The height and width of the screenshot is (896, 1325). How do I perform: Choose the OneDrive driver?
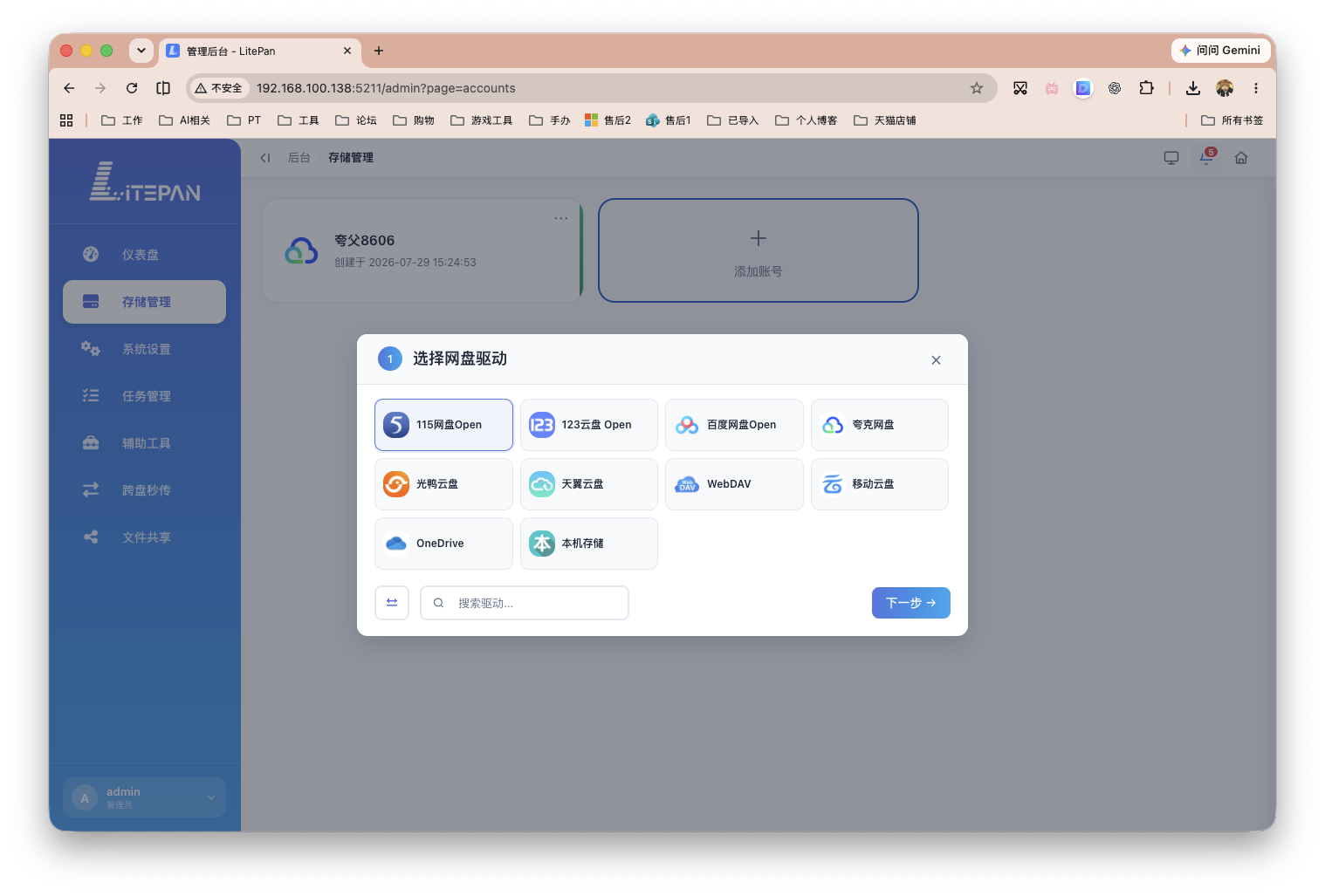[443, 544]
